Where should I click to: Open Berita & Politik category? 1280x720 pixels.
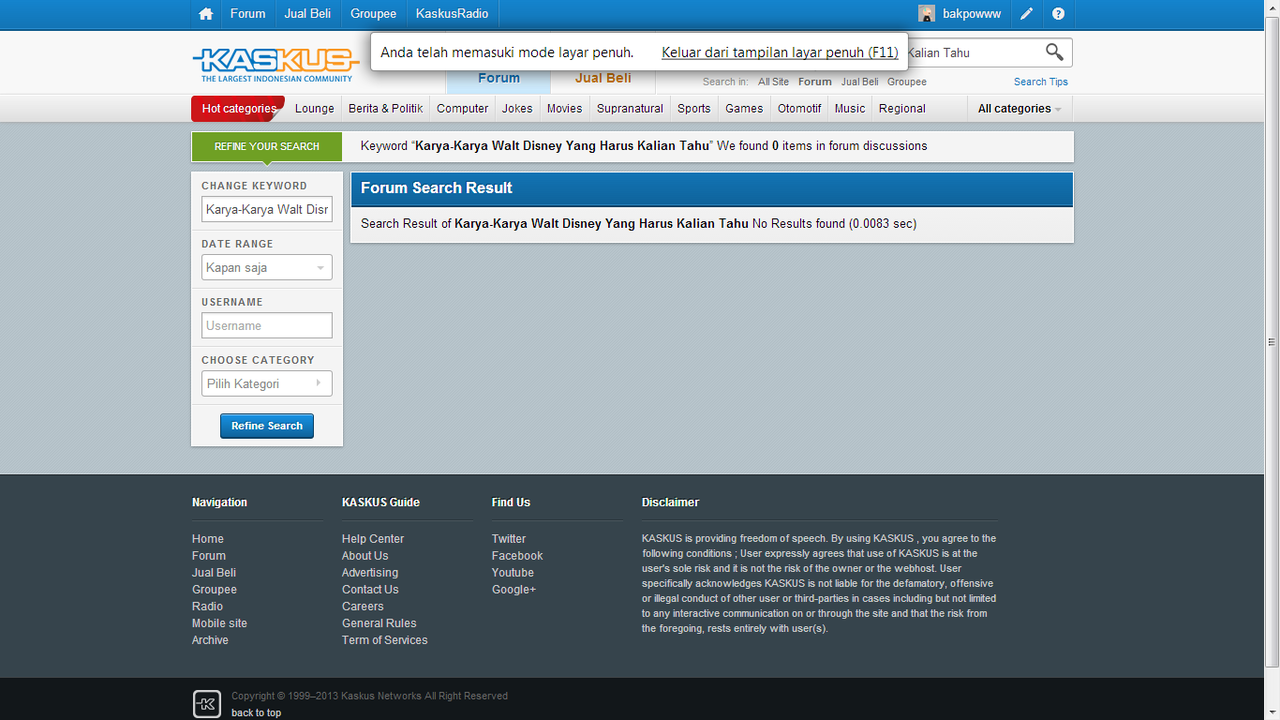[x=386, y=109]
